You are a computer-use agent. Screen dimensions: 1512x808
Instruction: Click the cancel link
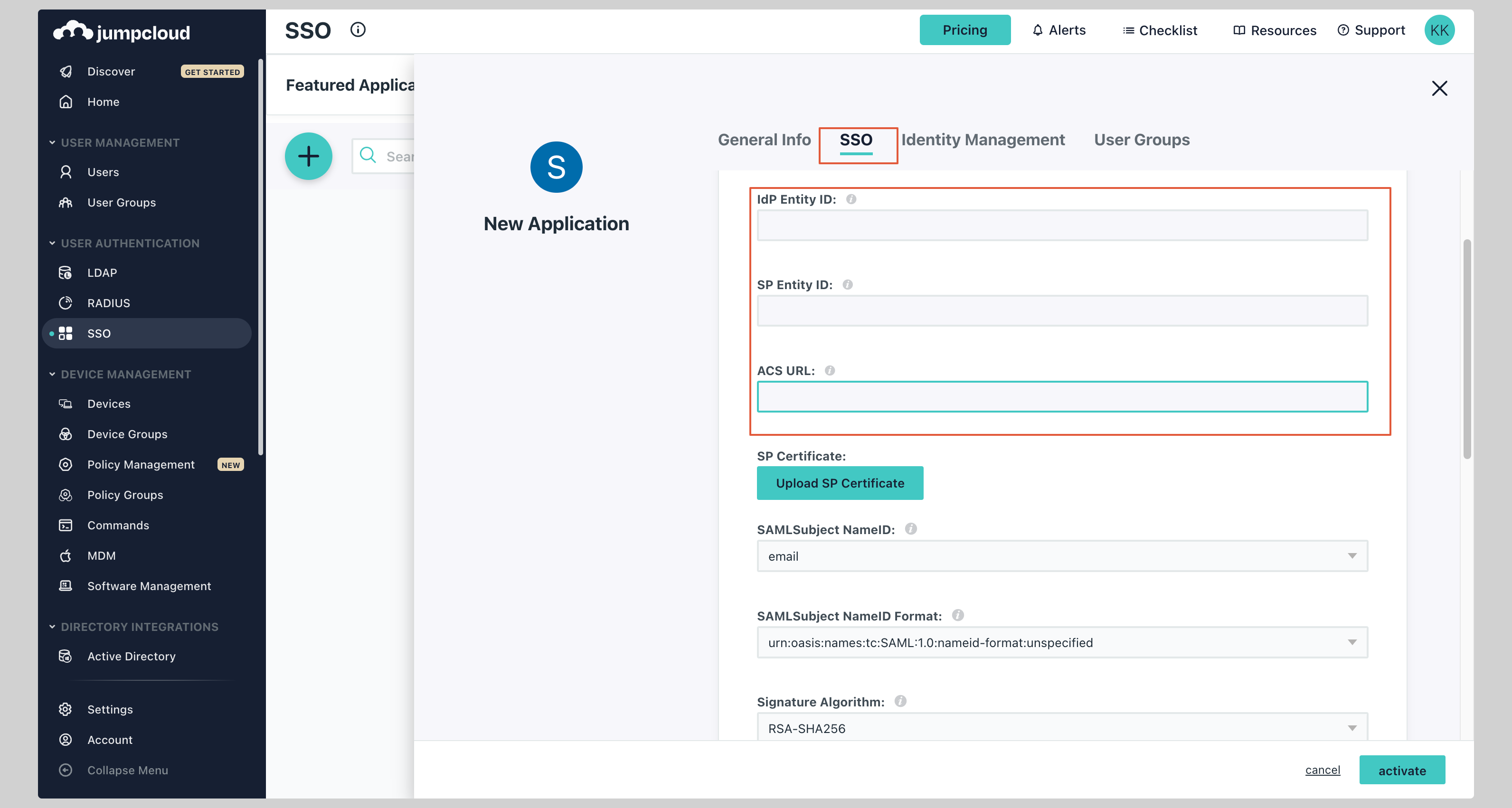click(1323, 770)
